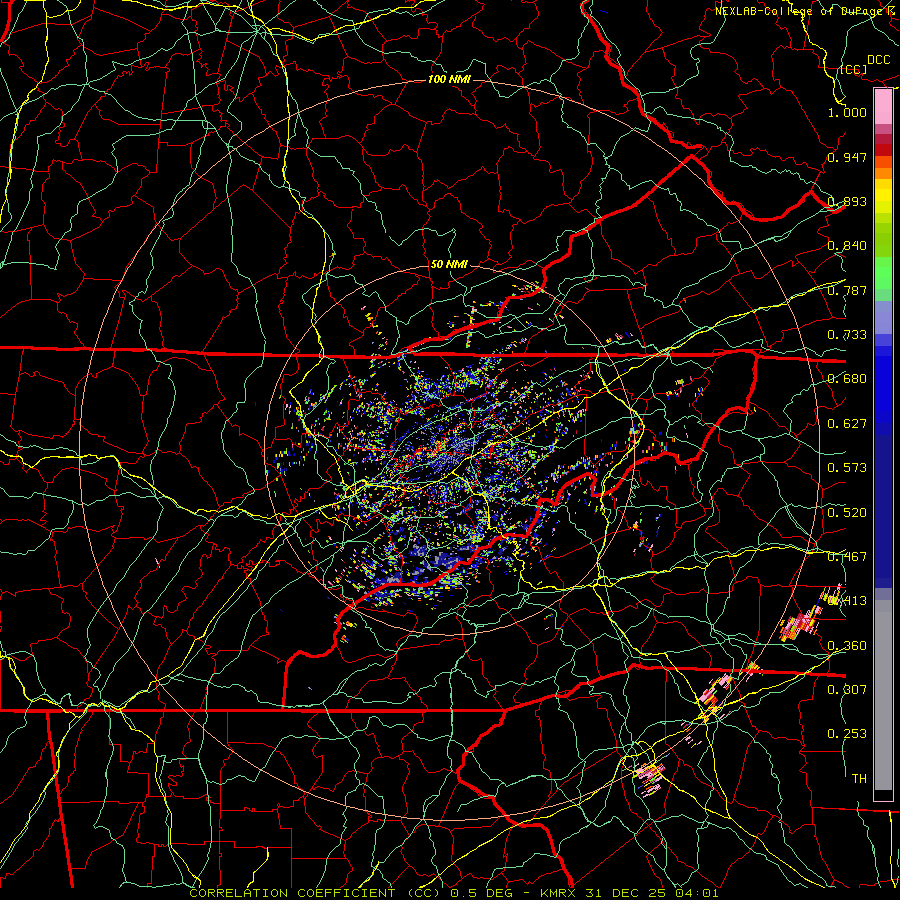Click the "CORRELATION COEFFICIENT (CC)" product title
Image resolution: width=900 pixels, height=900 pixels.
click(315, 893)
